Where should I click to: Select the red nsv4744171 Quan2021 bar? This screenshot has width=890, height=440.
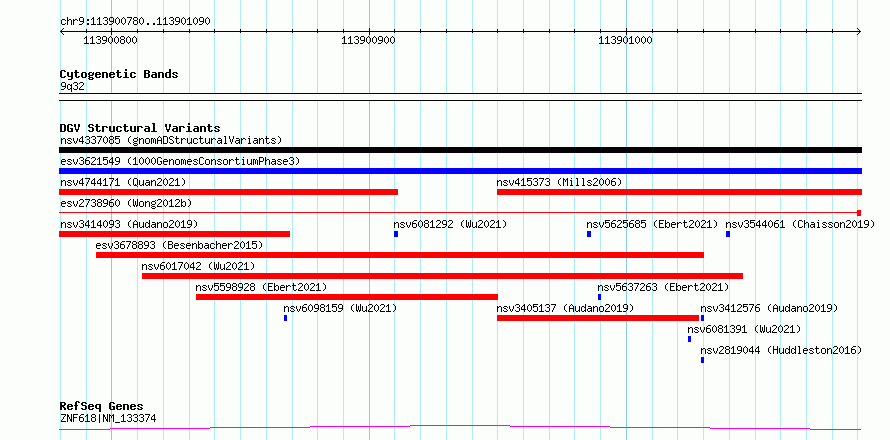point(229,192)
